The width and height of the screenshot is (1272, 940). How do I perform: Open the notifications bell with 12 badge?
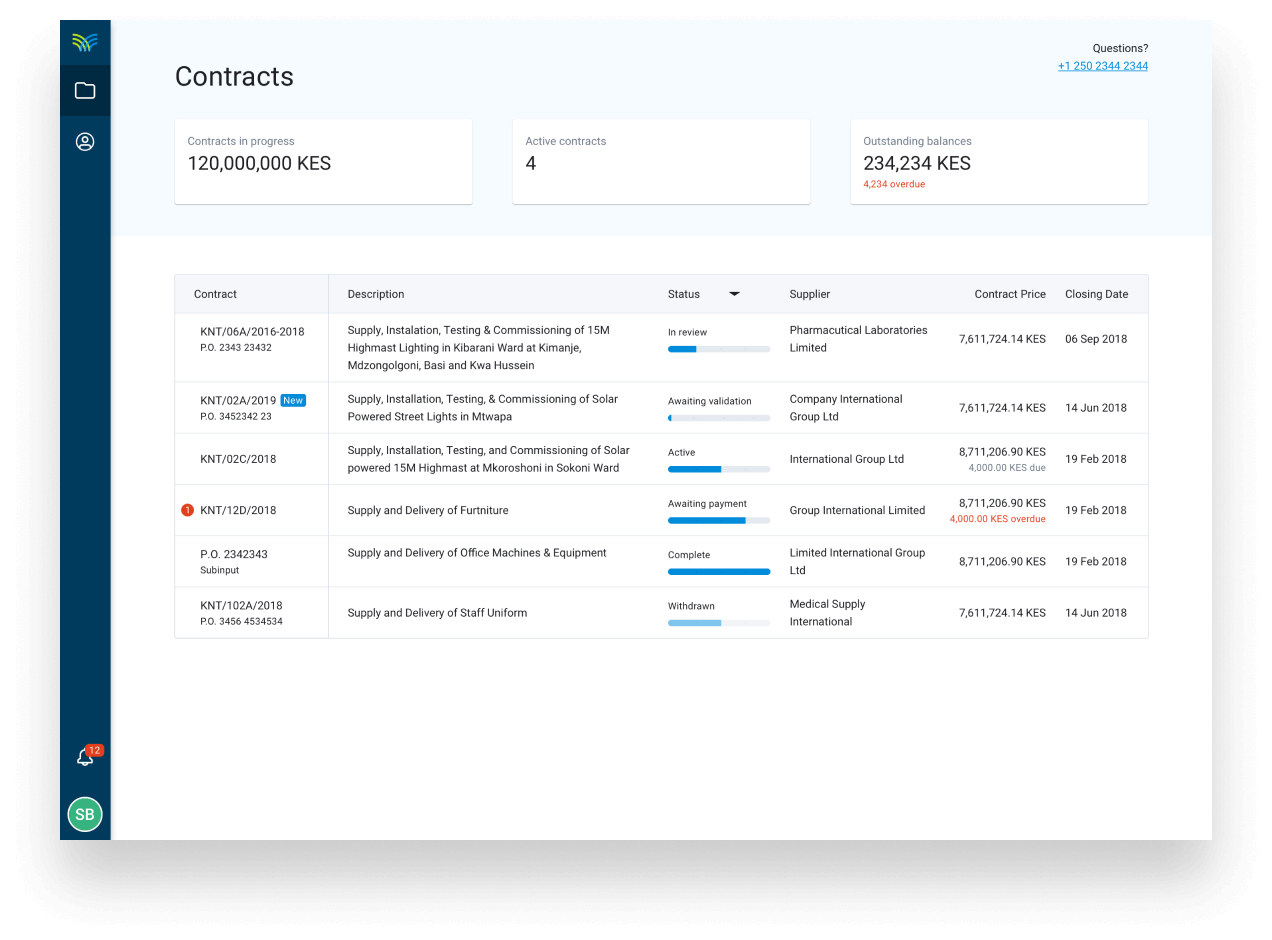[x=86, y=758]
